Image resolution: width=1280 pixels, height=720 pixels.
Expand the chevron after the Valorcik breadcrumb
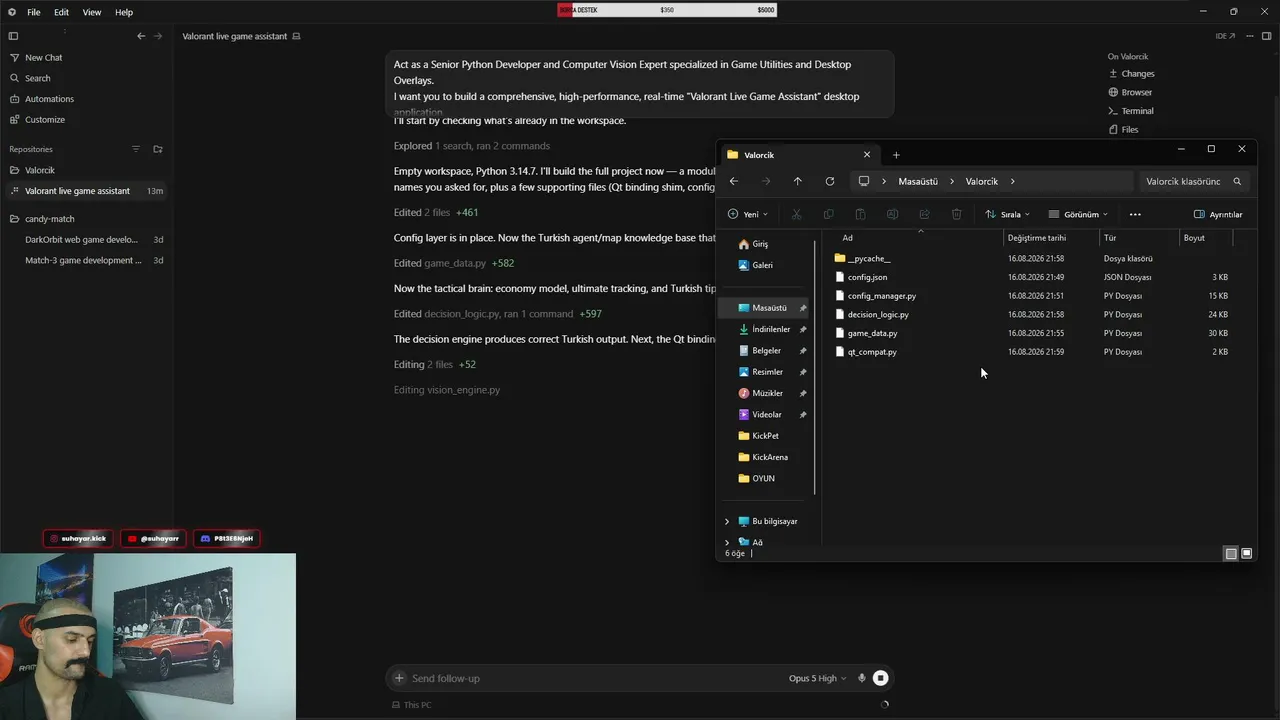pos(1012,182)
